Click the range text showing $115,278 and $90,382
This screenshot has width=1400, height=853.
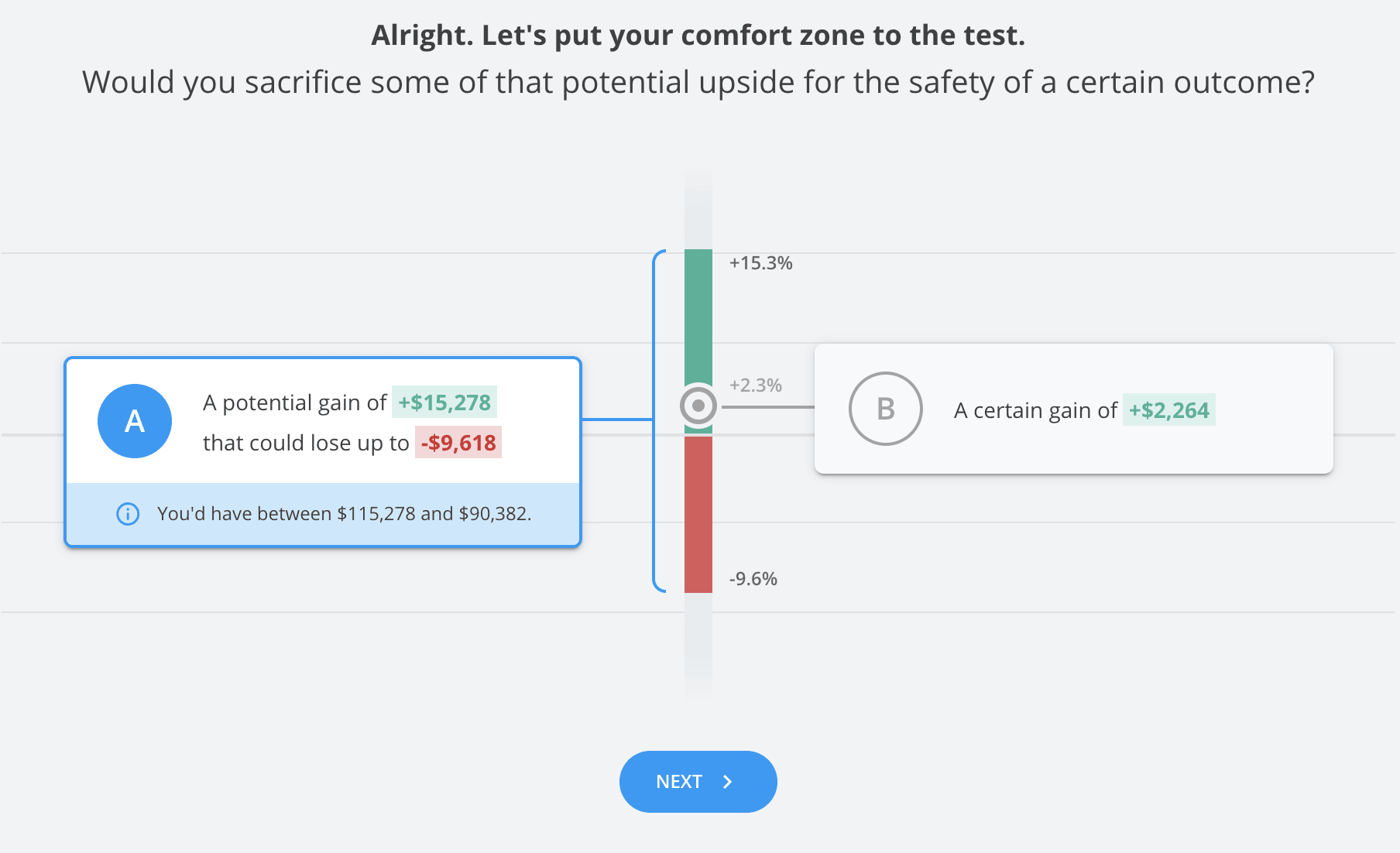tap(345, 513)
